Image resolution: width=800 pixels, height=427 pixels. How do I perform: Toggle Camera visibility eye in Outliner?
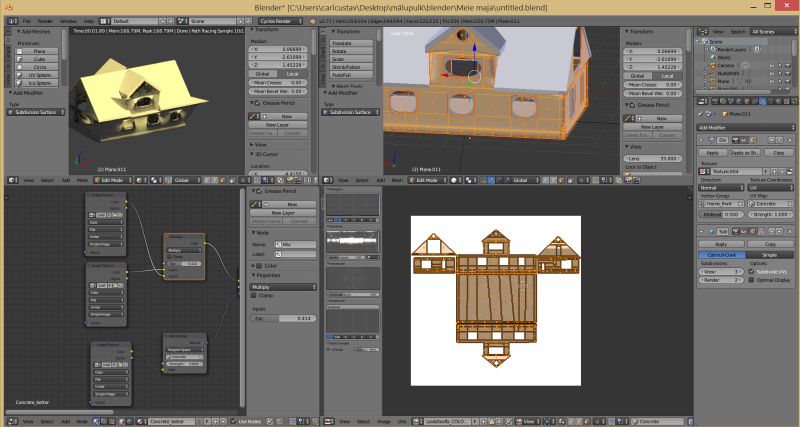pos(771,66)
